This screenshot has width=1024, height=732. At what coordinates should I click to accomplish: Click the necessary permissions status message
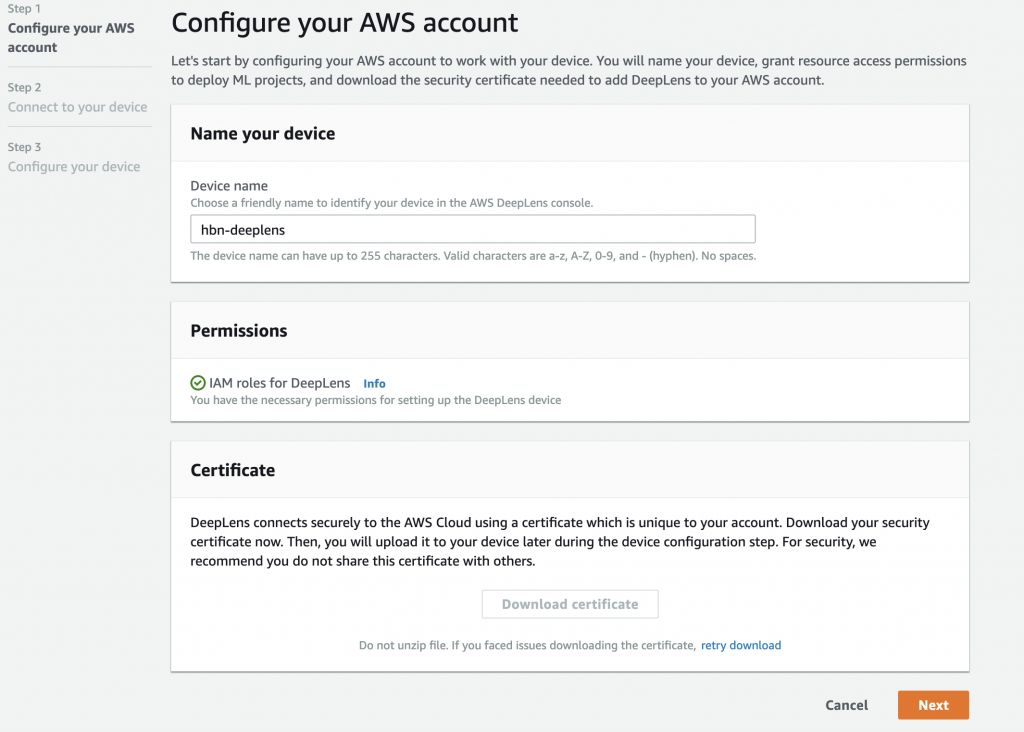pos(376,400)
